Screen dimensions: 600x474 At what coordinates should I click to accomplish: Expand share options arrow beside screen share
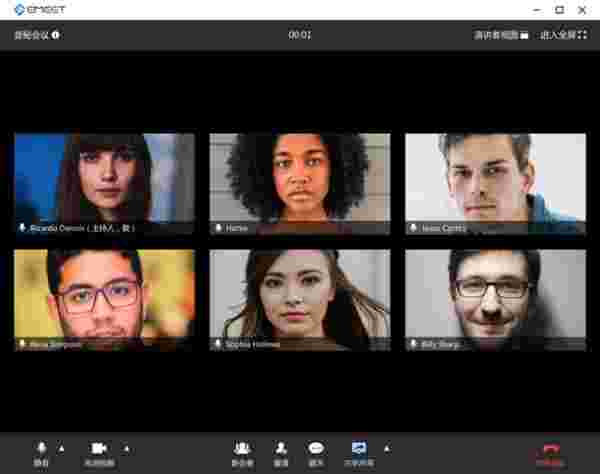point(387,448)
